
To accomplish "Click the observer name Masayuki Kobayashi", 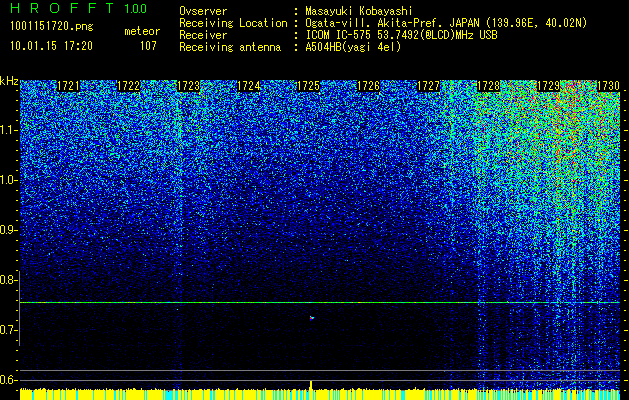I will [359, 11].
